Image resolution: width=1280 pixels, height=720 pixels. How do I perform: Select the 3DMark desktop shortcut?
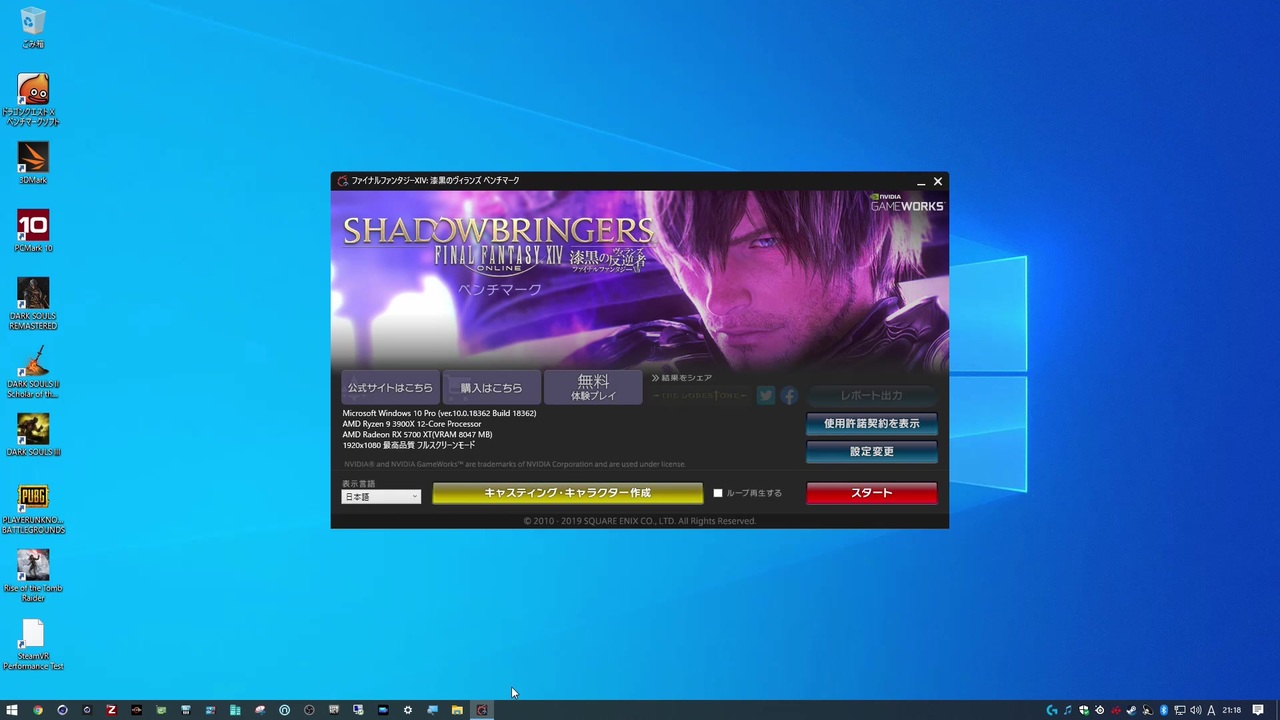pyautogui.click(x=33, y=164)
